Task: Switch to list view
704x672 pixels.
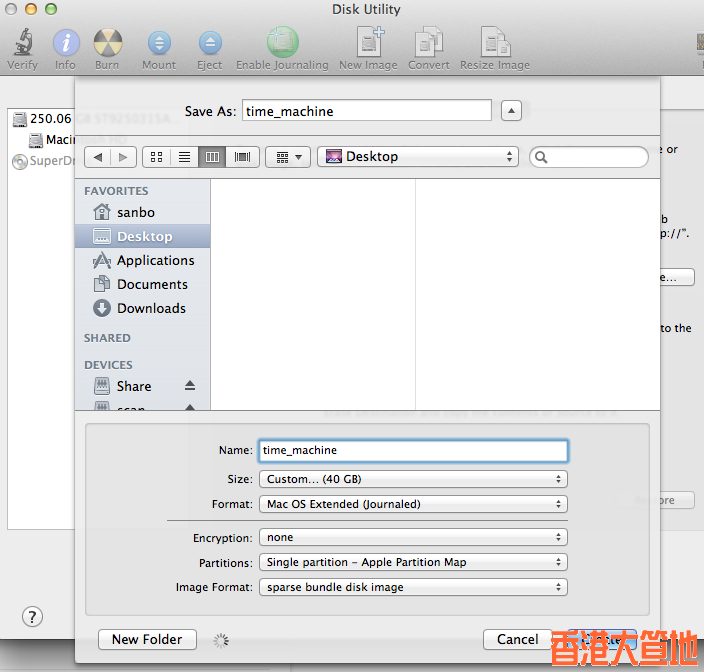Action: 184,157
